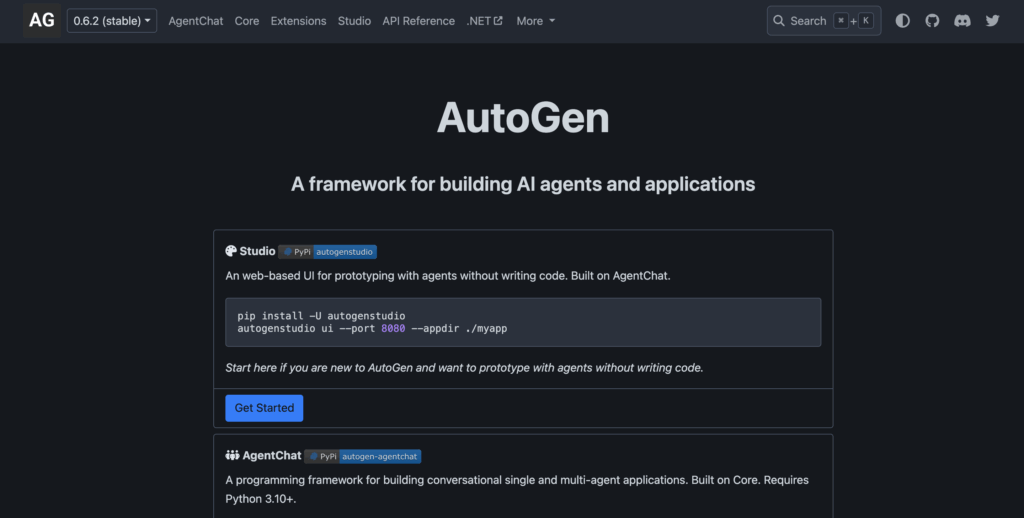Image resolution: width=1024 pixels, height=518 pixels.
Task: Expand the More dropdown menu
Action: point(536,21)
